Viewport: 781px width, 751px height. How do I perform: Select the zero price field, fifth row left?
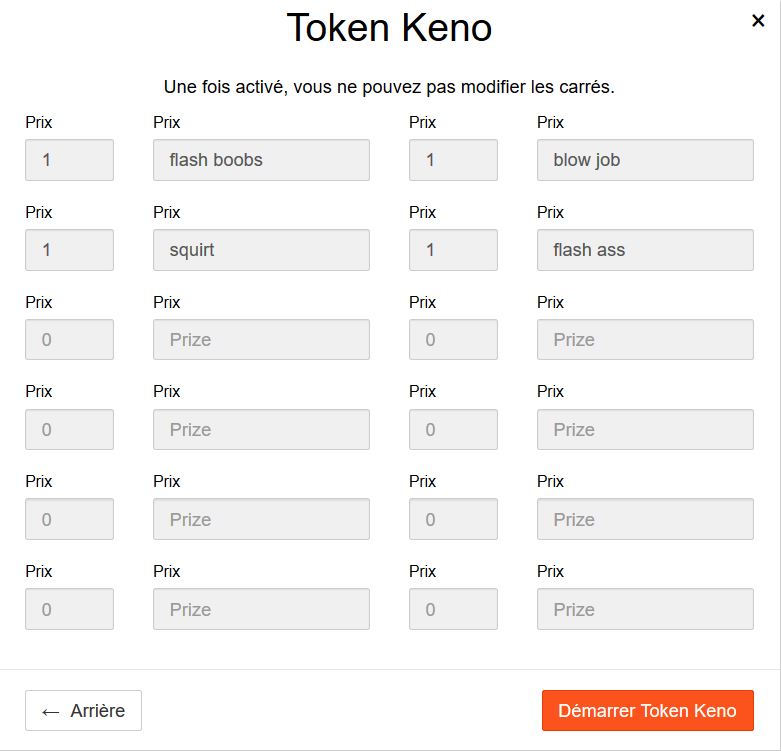[x=69, y=520]
